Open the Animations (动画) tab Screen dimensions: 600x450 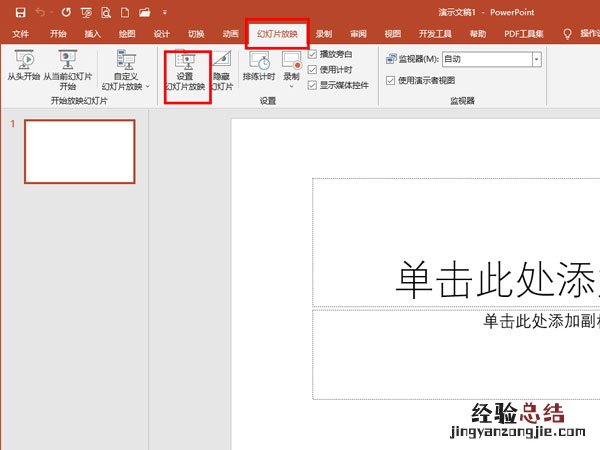(x=230, y=33)
